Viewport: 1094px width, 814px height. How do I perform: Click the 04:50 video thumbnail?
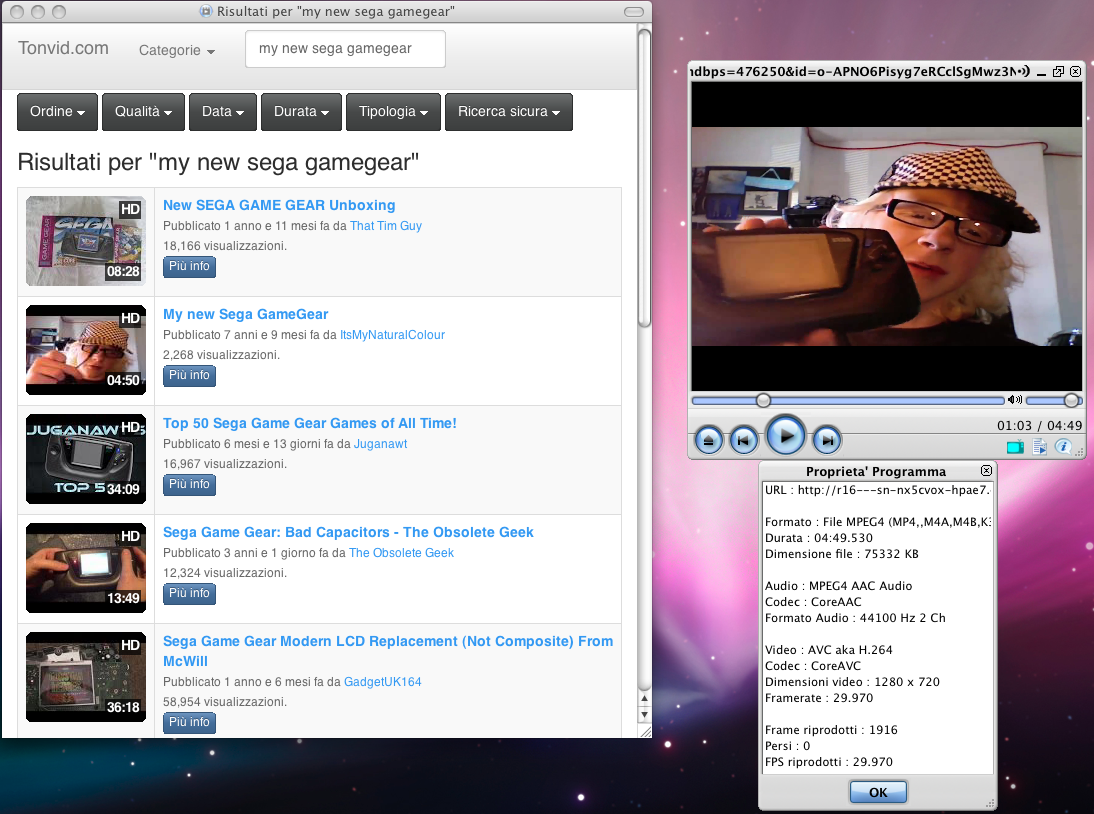click(86, 349)
